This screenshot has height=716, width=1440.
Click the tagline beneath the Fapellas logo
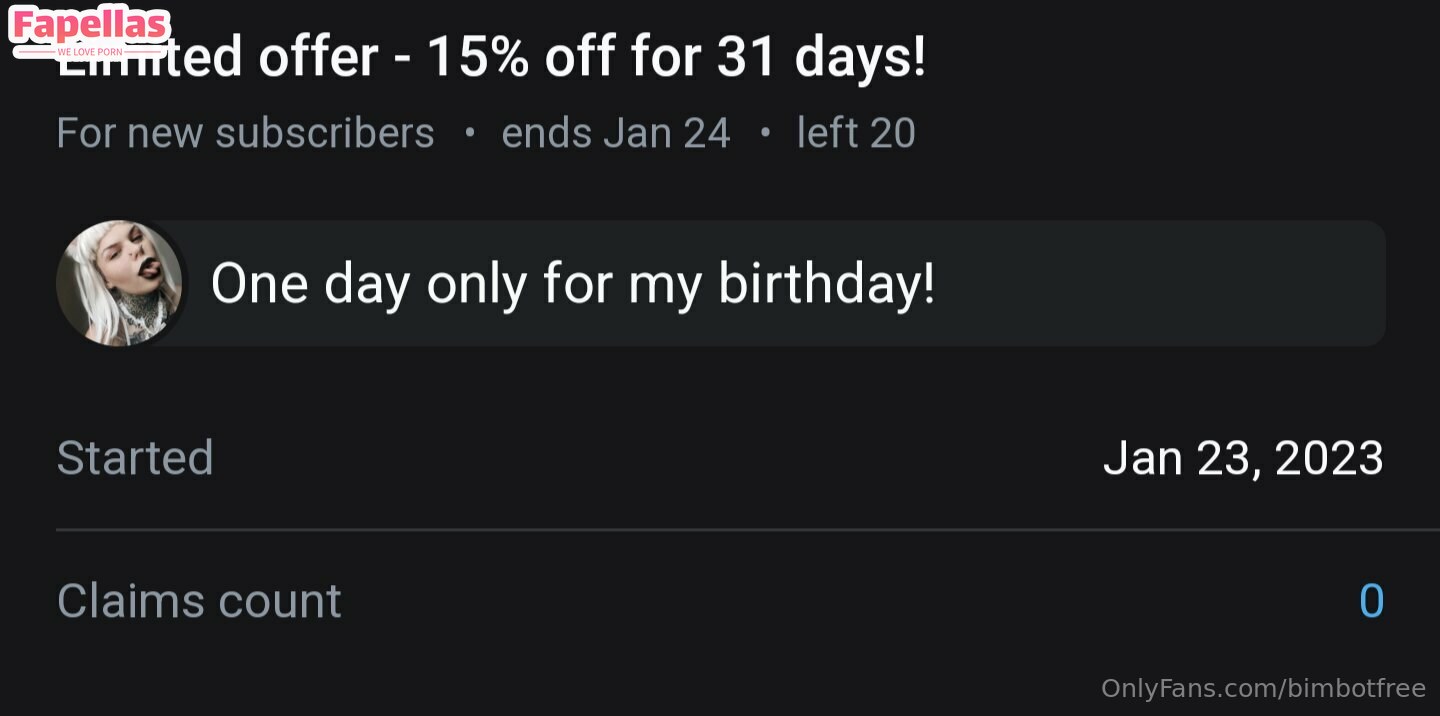pyautogui.click(x=90, y=51)
